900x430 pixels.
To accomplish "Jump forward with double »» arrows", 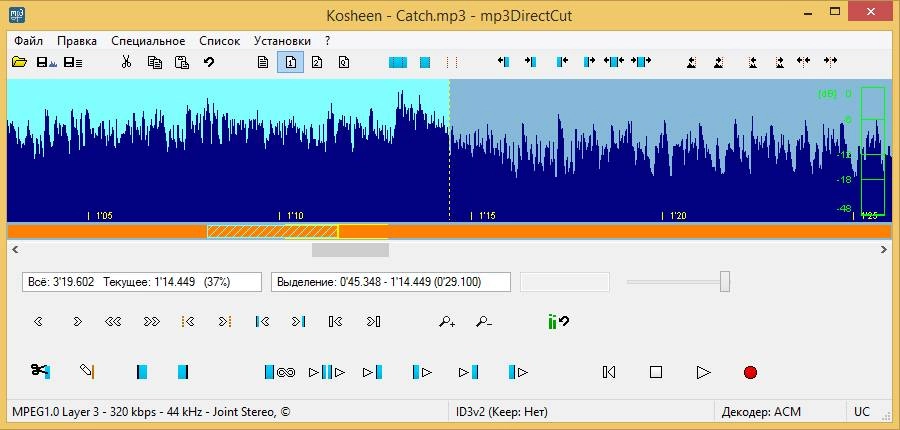I will 152,321.
